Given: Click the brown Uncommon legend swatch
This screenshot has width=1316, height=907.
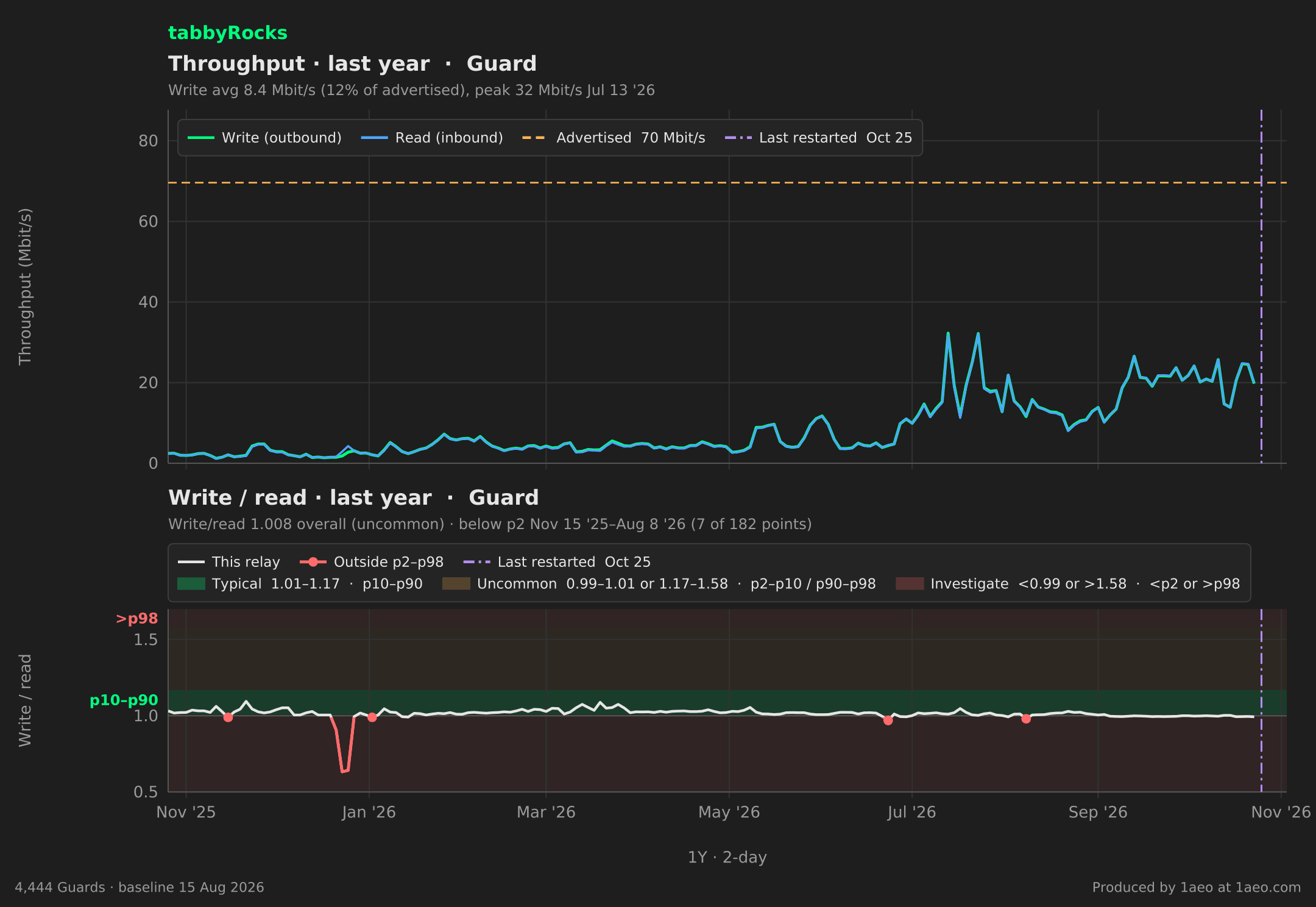Looking at the screenshot, I should click(x=456, y=584).
